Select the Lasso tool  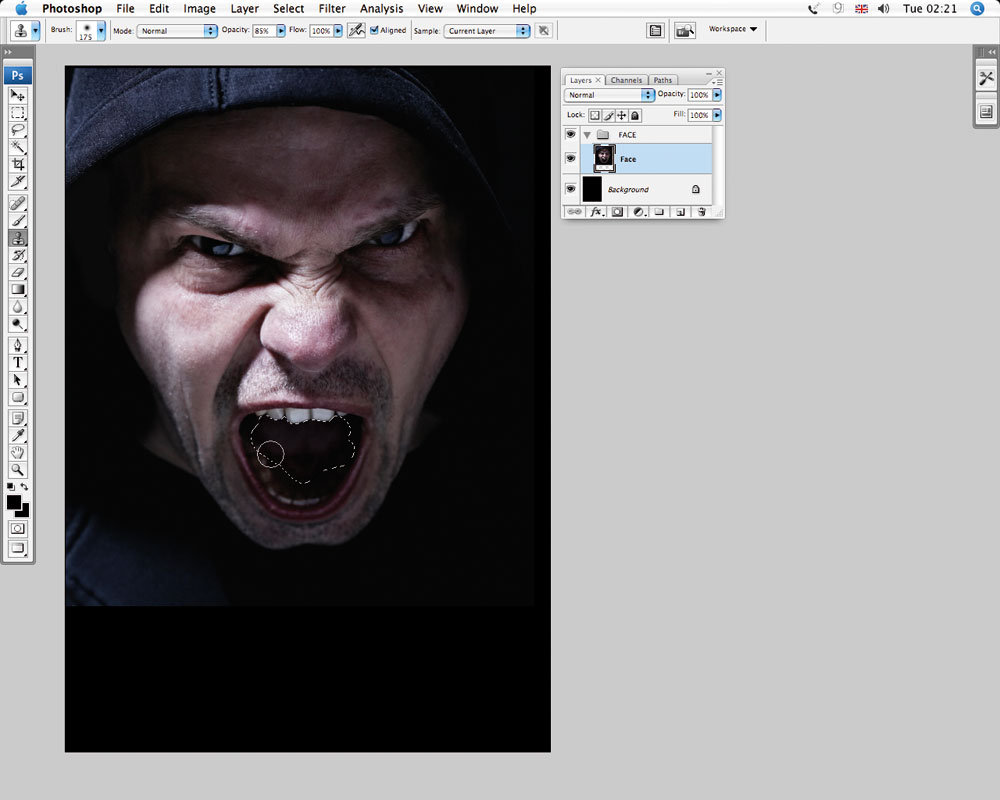pos(18,129)
